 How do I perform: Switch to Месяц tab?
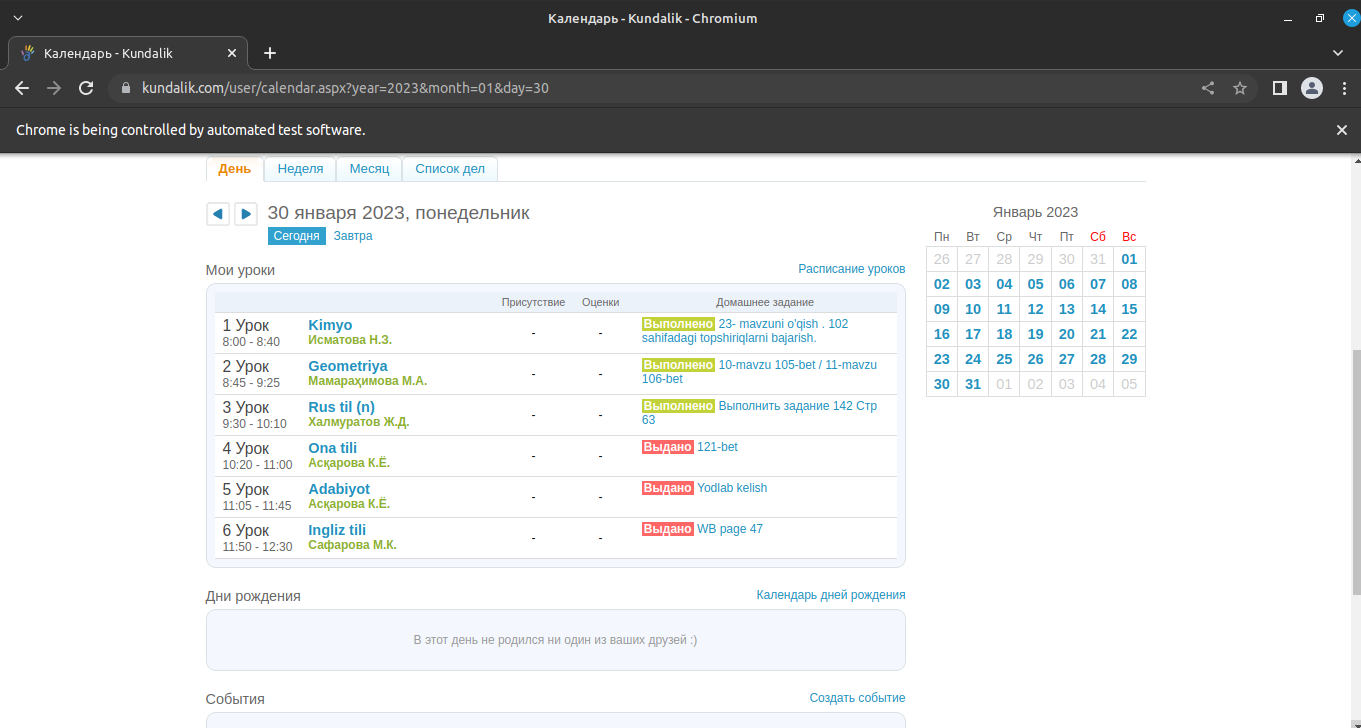pos(369,169)
